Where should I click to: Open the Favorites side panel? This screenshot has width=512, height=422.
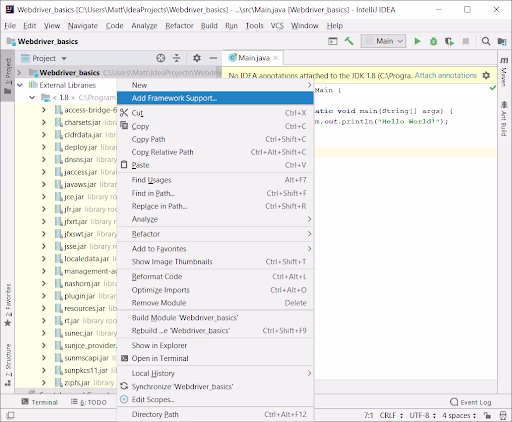pyautogui.click(x=8, y=305)
